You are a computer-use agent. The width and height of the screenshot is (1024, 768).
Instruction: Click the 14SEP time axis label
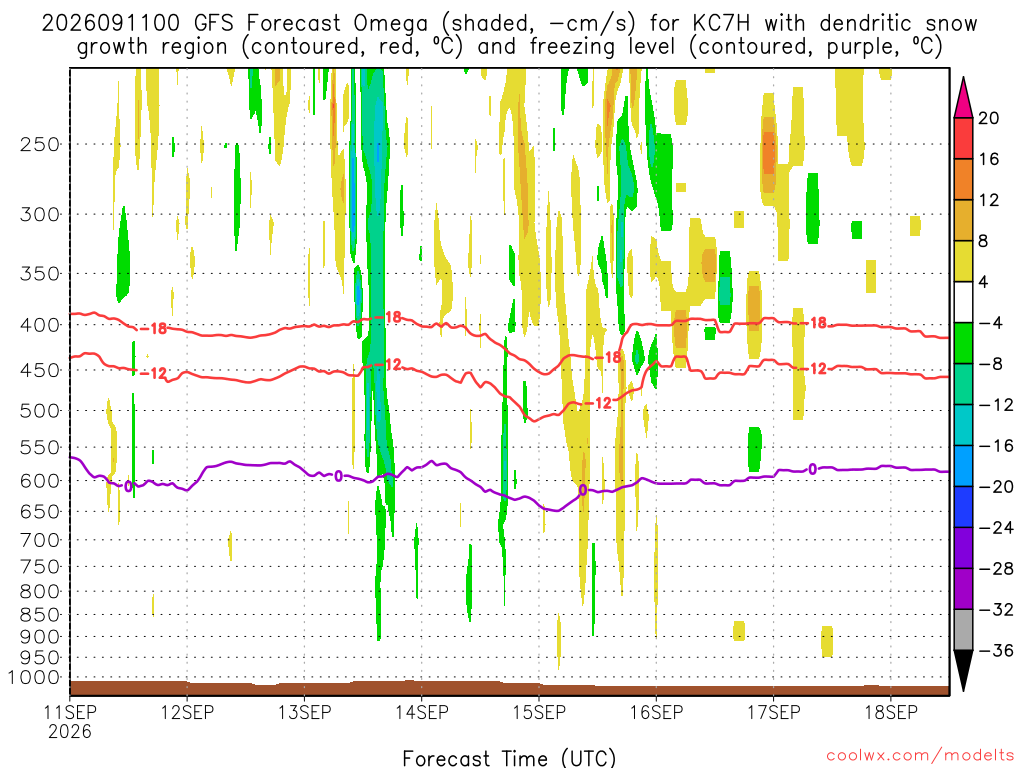pyautogui.click(x=421, y=712)
